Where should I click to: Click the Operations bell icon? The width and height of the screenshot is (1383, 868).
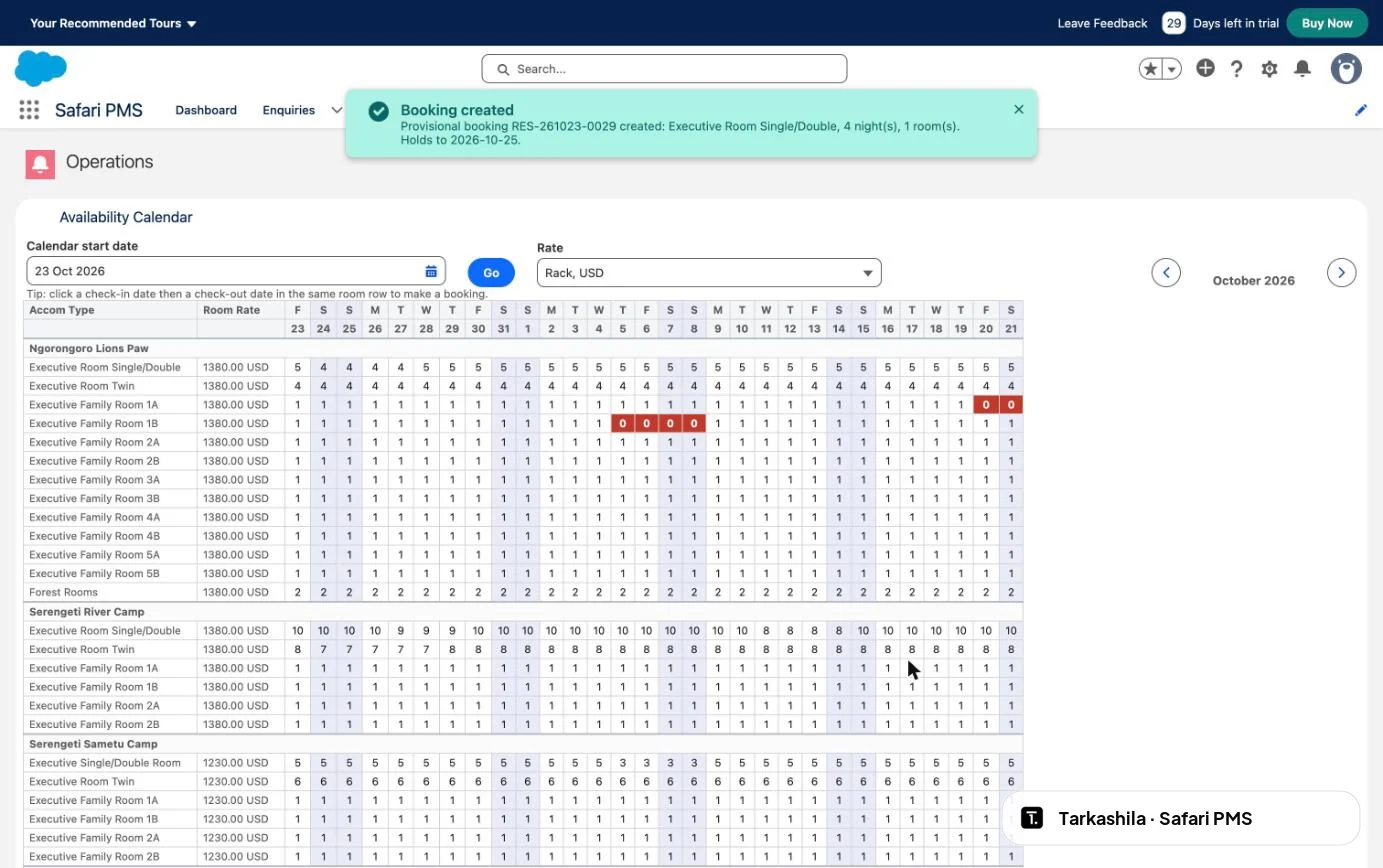(40, 164)
